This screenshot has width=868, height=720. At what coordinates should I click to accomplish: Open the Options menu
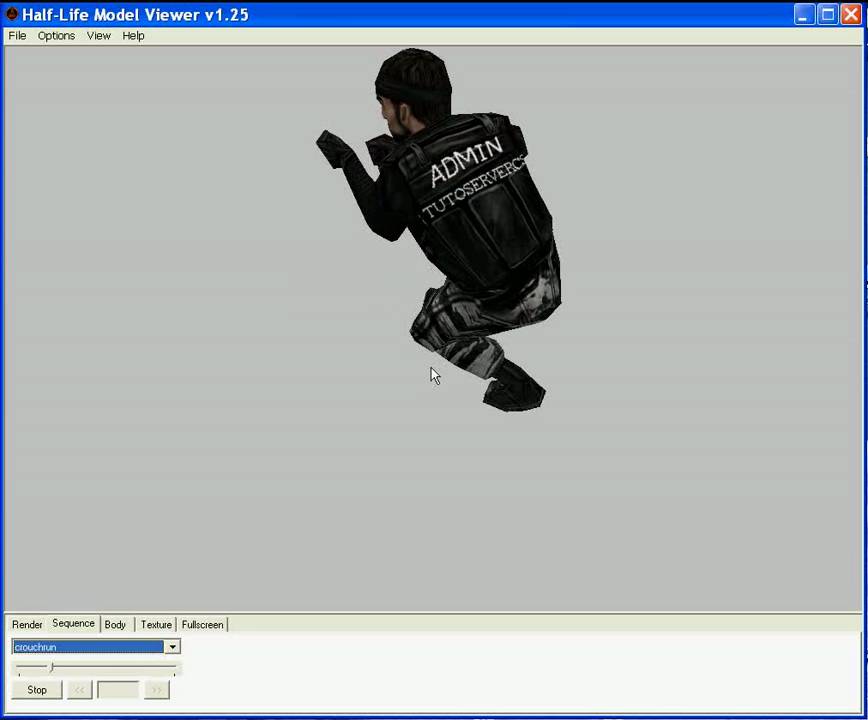click(x=56, y=35)
